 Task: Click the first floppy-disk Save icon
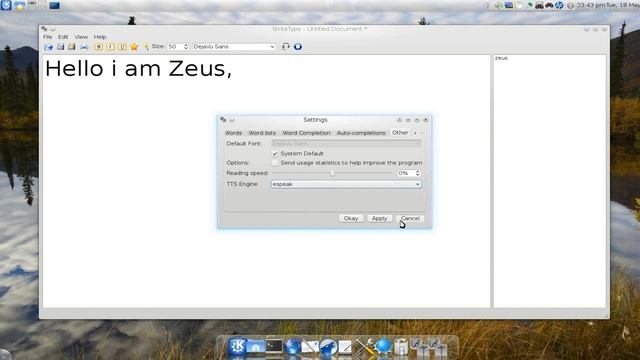coord(60,47)
